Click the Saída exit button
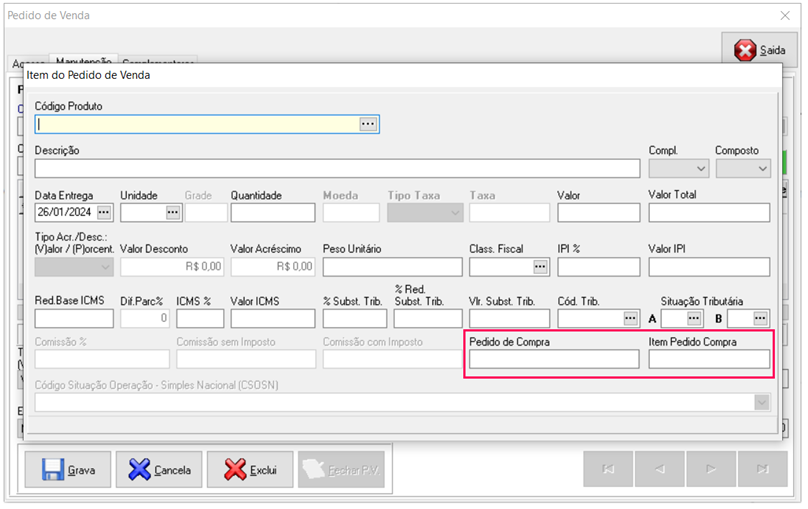 (761, 50)
